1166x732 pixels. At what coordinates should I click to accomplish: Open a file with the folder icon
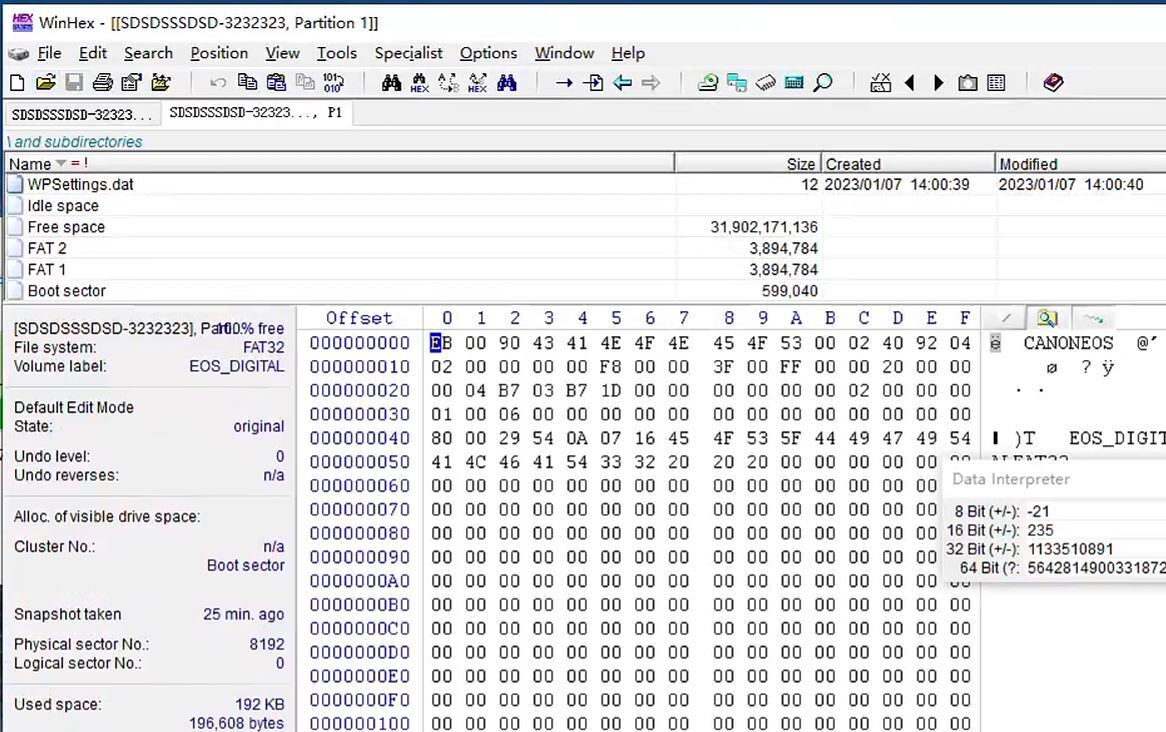[x=45, y=83]
